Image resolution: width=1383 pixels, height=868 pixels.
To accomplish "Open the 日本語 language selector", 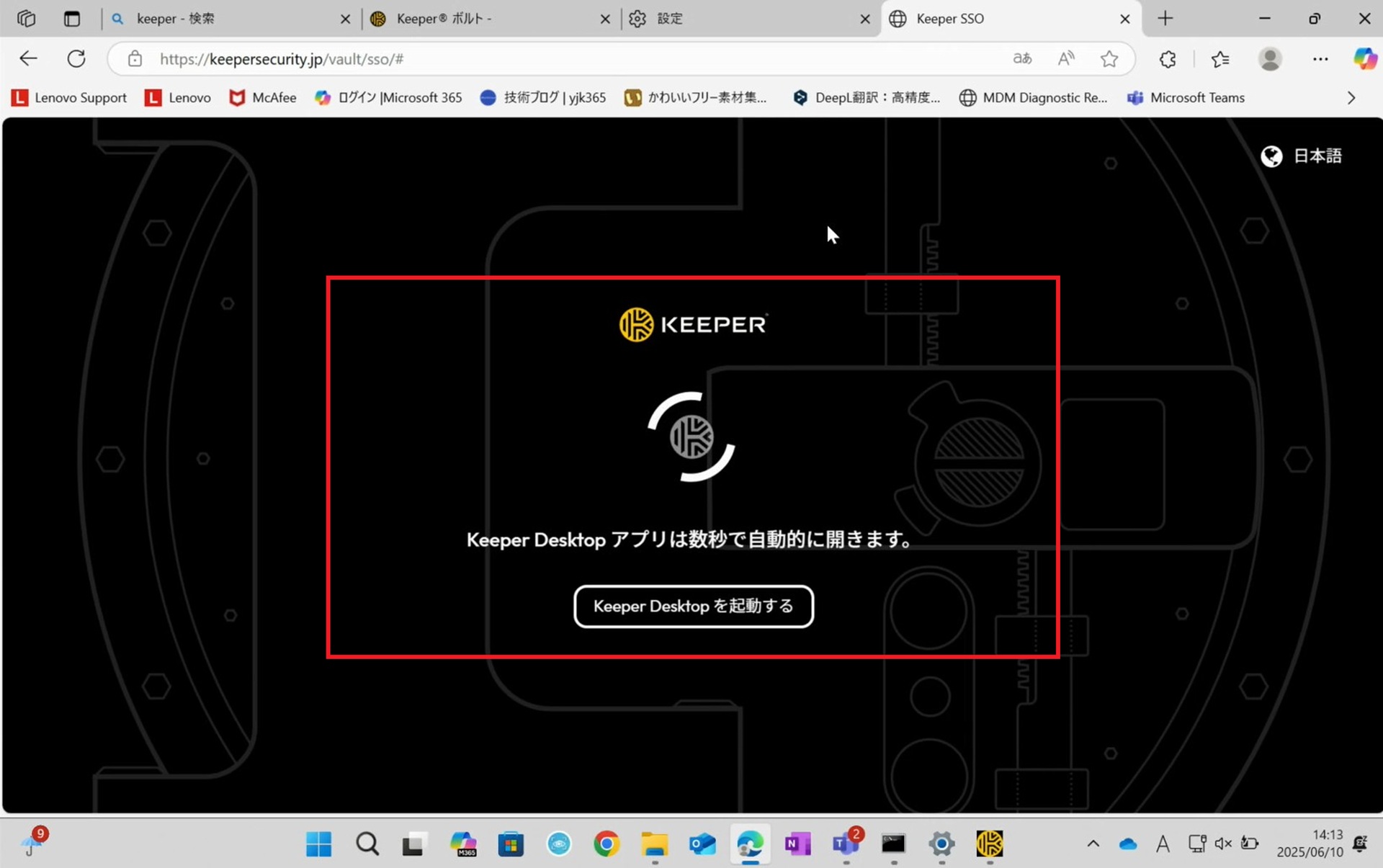I will click(x=1302, y=156).
